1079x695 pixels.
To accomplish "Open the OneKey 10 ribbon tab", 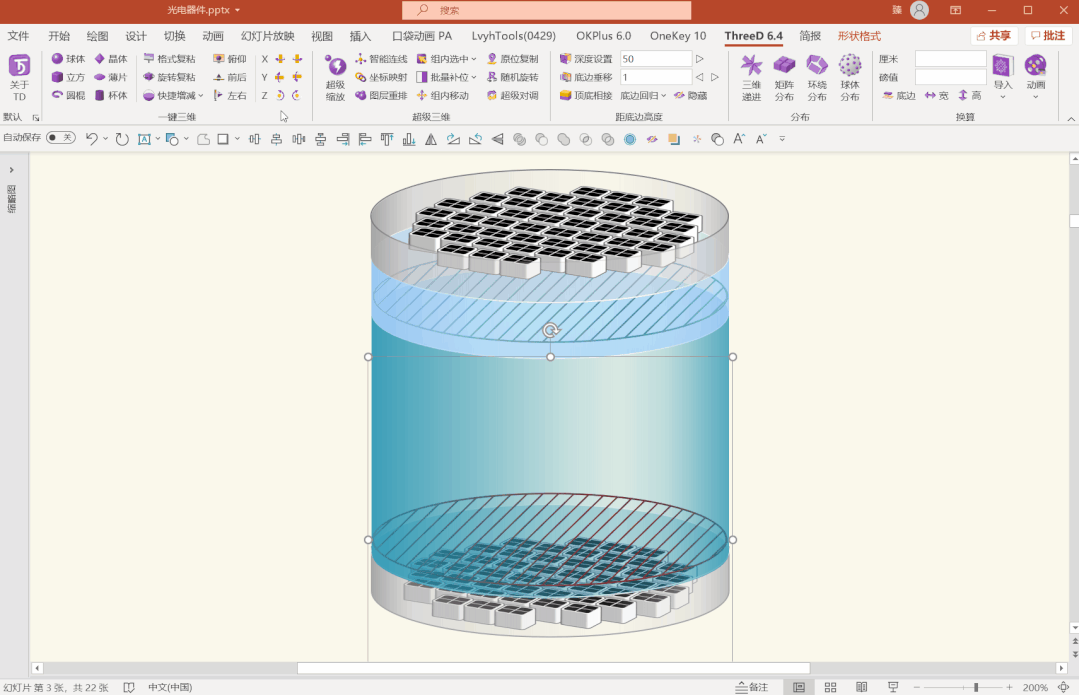I will (x=677, y=36).
